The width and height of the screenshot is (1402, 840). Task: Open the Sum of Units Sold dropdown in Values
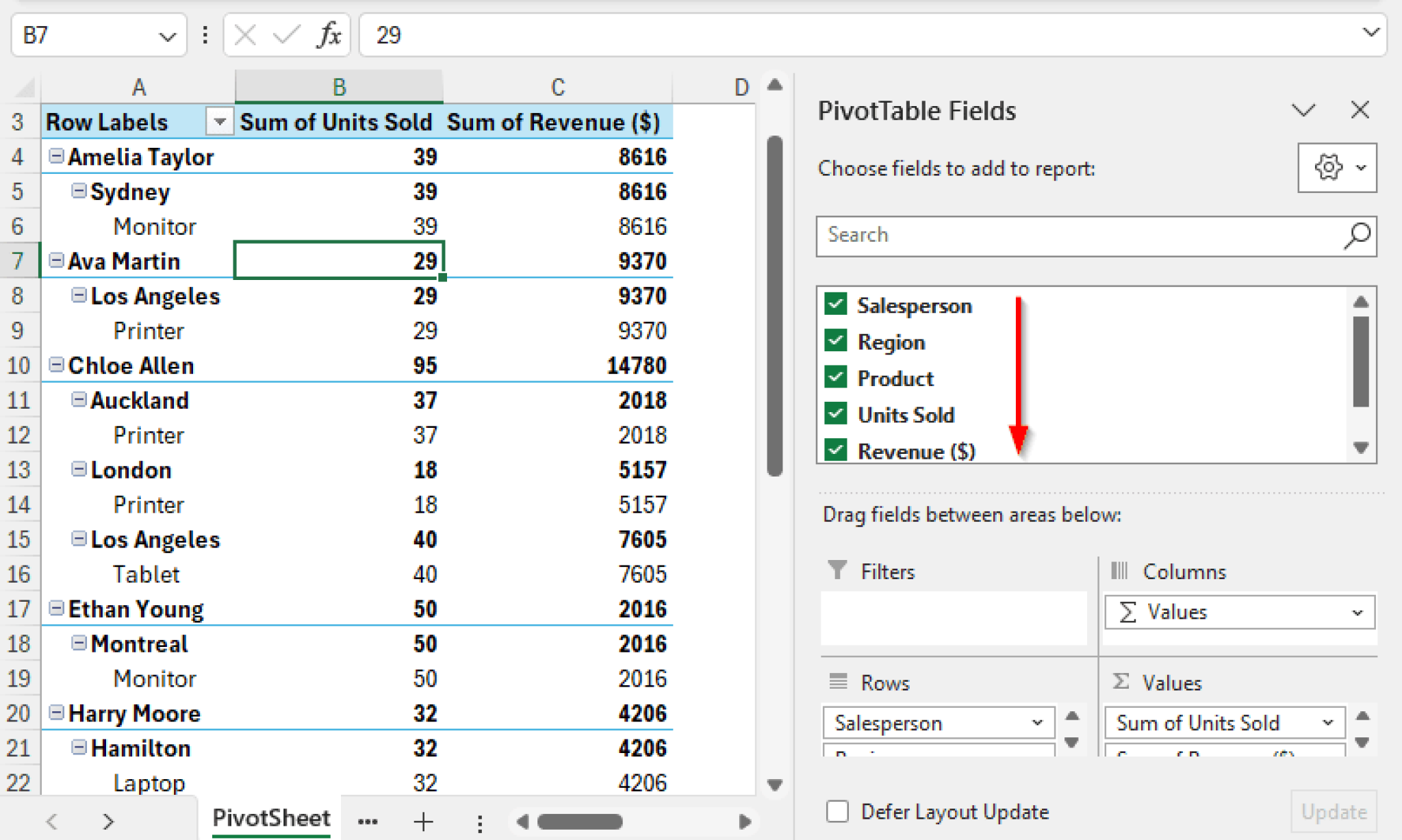(x=1329, y=722)
